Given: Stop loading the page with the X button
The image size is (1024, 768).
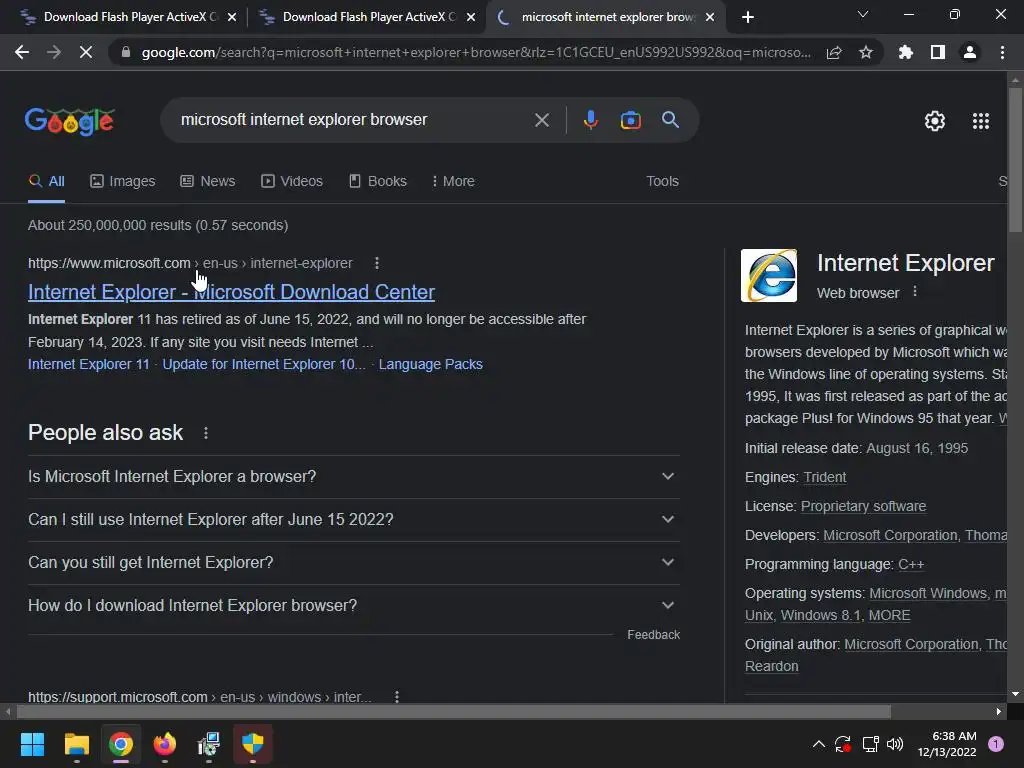Looking at the screenshot, I should 86,52.
